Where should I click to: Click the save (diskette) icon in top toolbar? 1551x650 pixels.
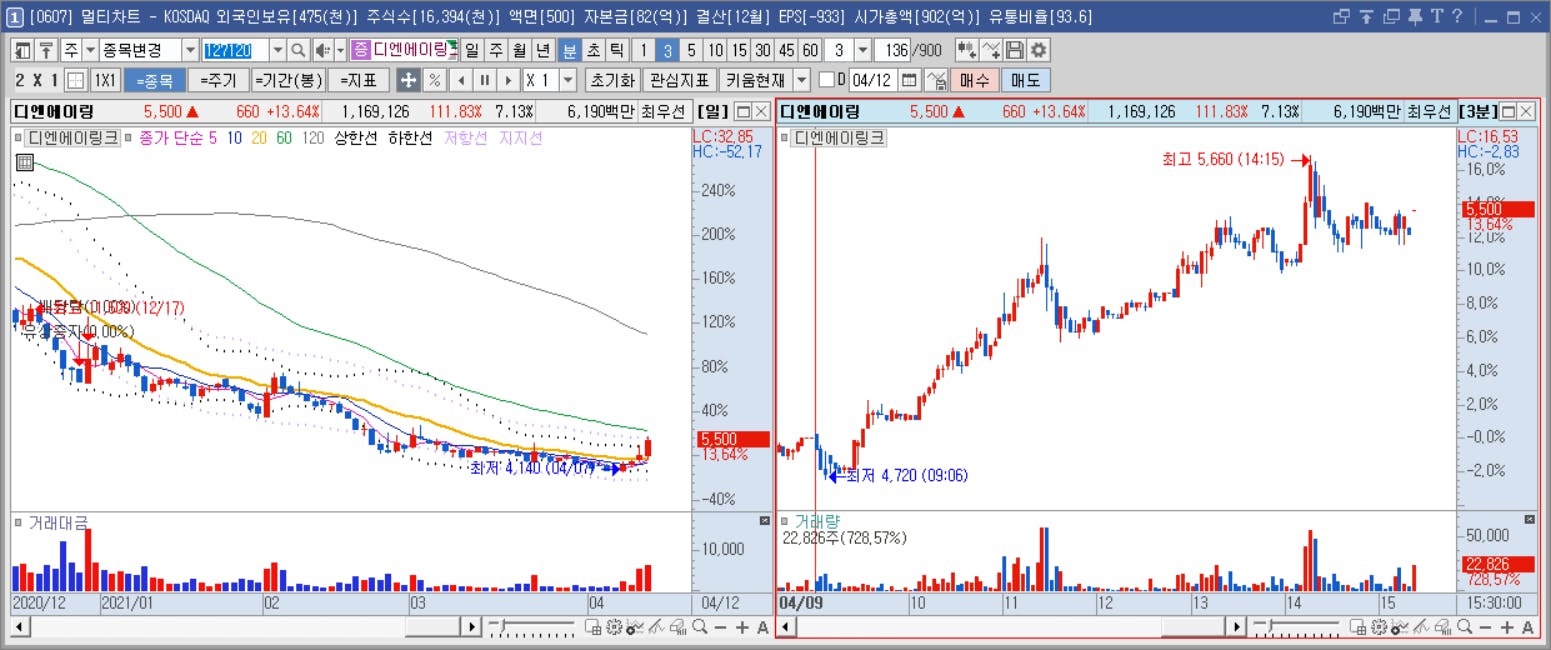1015,51
